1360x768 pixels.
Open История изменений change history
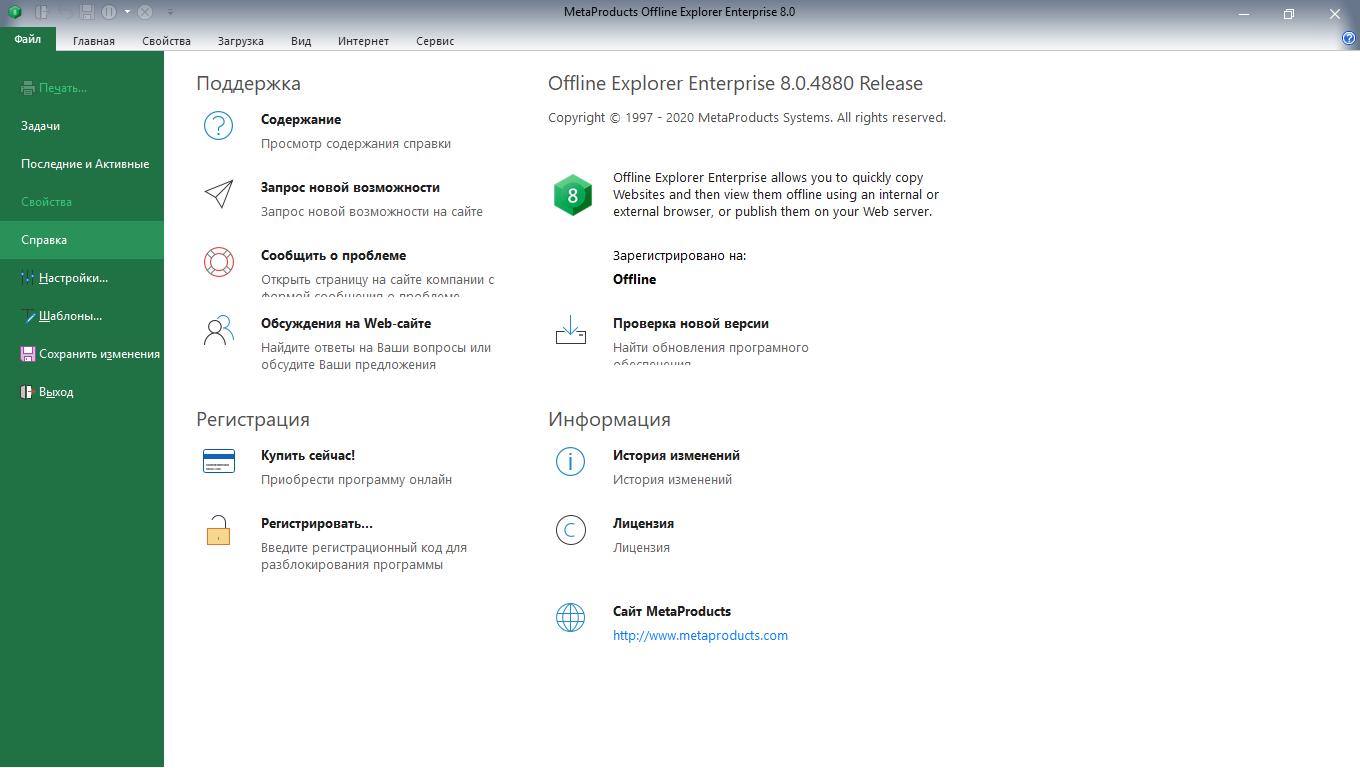676,455
